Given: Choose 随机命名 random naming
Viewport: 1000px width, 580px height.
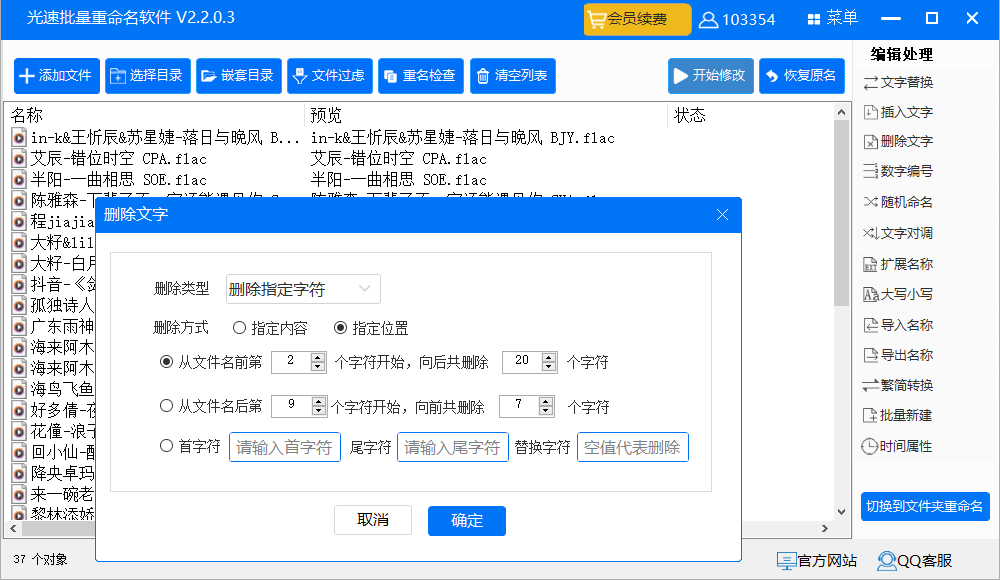Looking at the screenshot, I should (x=898, y=202).
